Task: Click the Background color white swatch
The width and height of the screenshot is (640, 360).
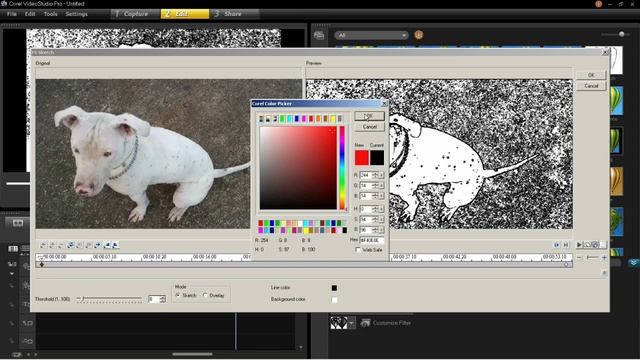Action: tap(334, 300)
